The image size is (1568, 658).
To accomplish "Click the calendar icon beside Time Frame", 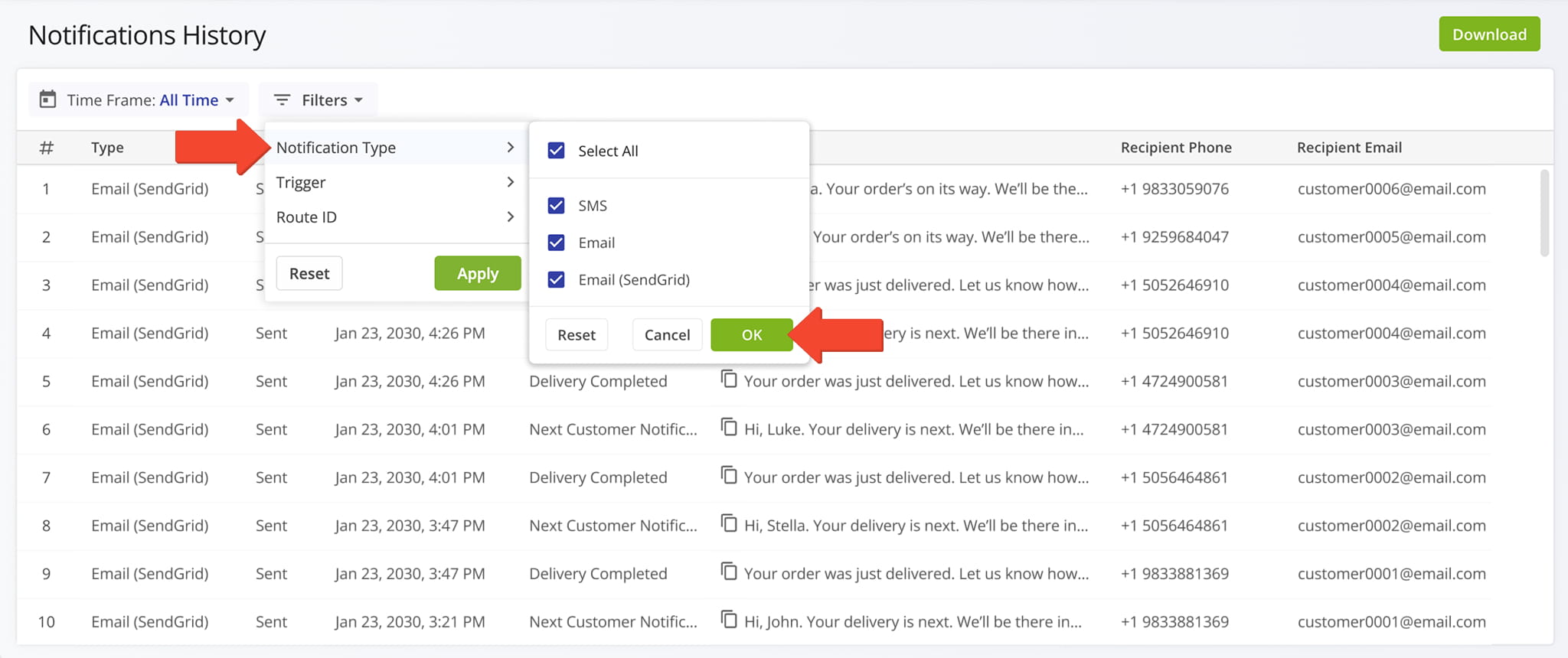I will coord(47,99).
